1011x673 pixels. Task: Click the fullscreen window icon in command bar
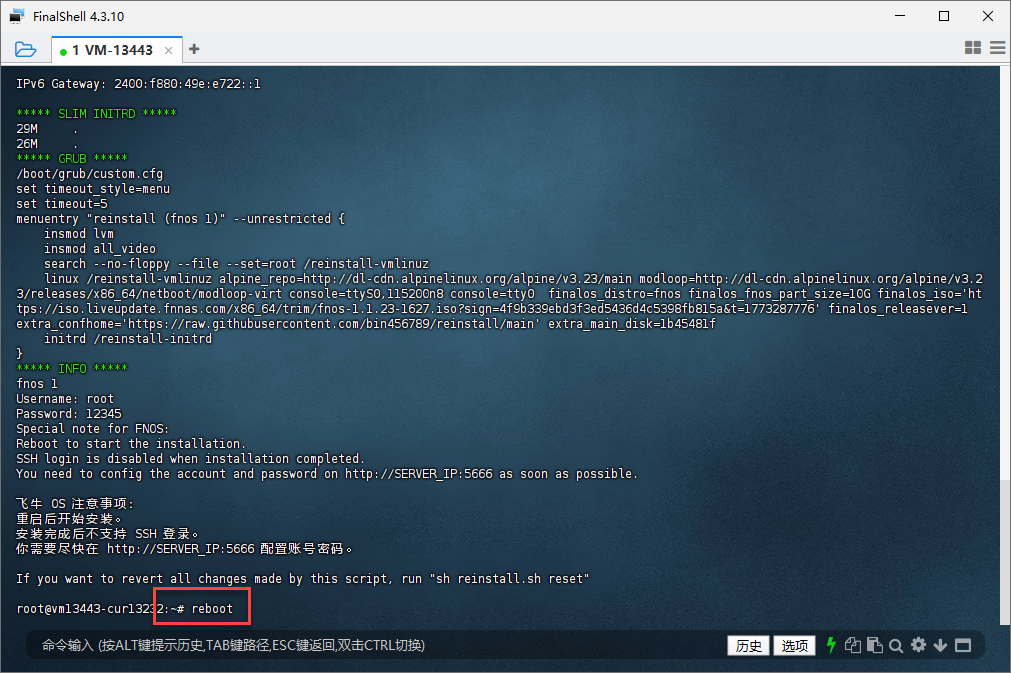pyautogui.click(x=963, y=645)
